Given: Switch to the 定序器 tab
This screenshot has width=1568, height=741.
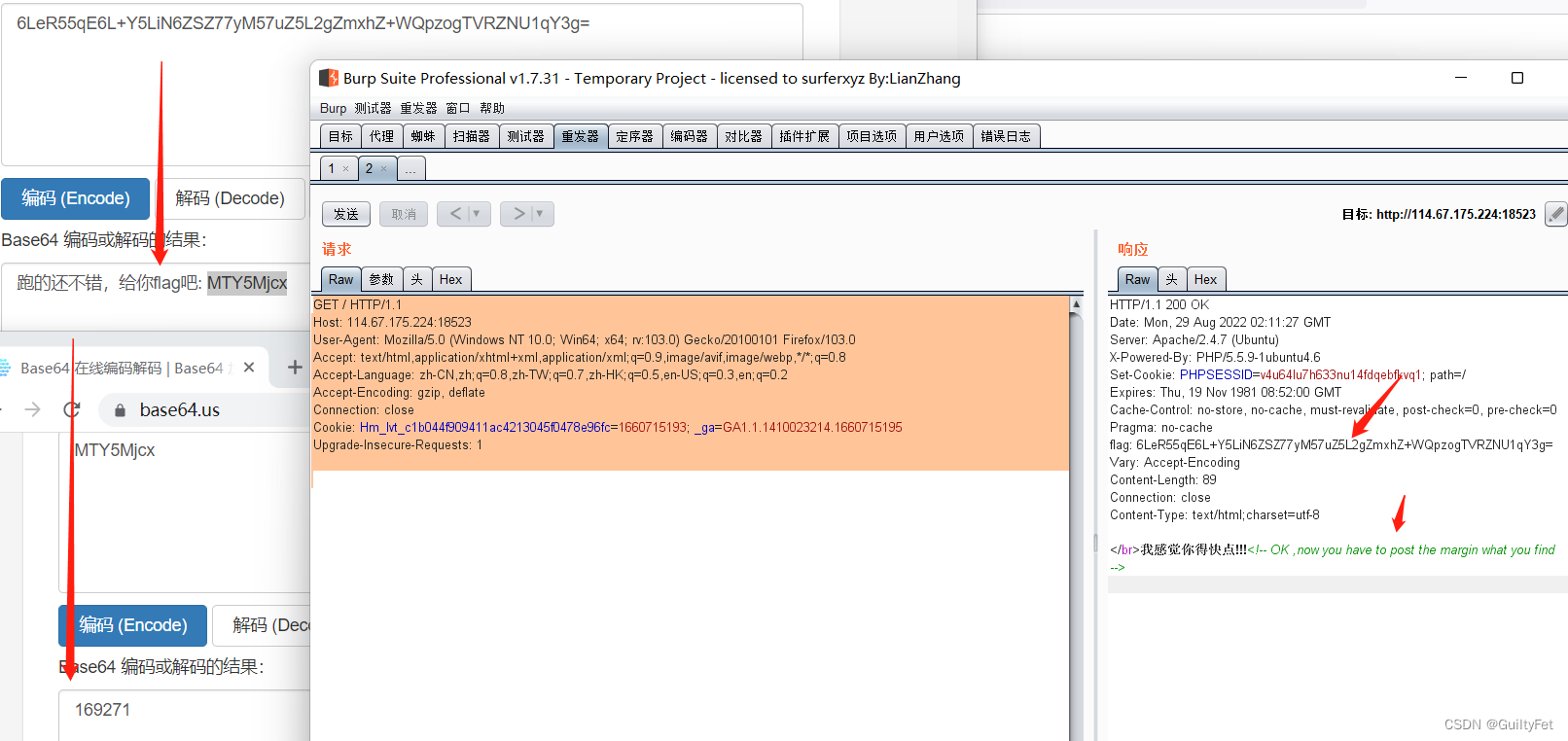Looking at the screenshot, I should click(x=635, y=136).
